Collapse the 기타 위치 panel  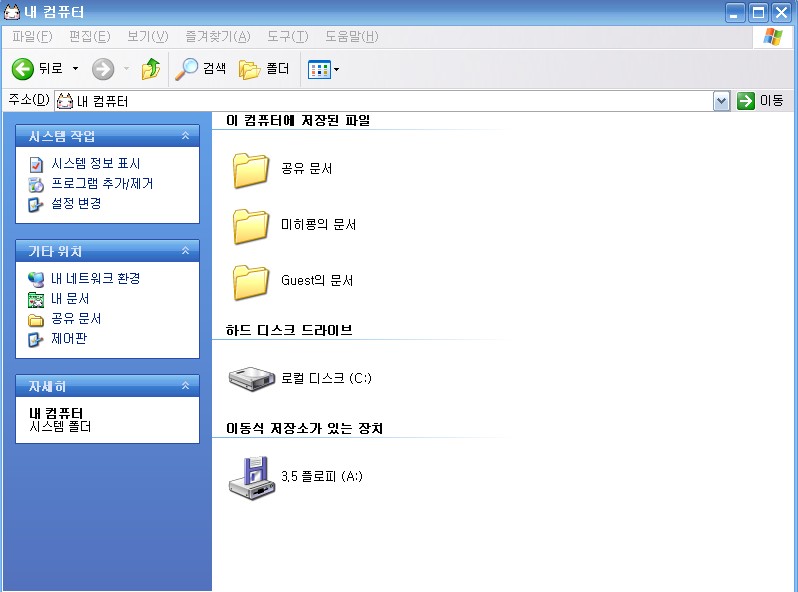[185, 250]
